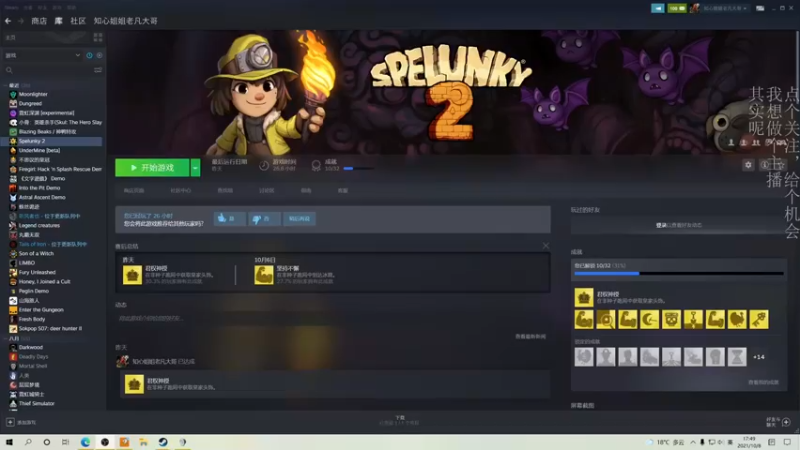Switch to the 库 library tab
This screenshot has width=800, height=450.
click(x=59, y=21)
